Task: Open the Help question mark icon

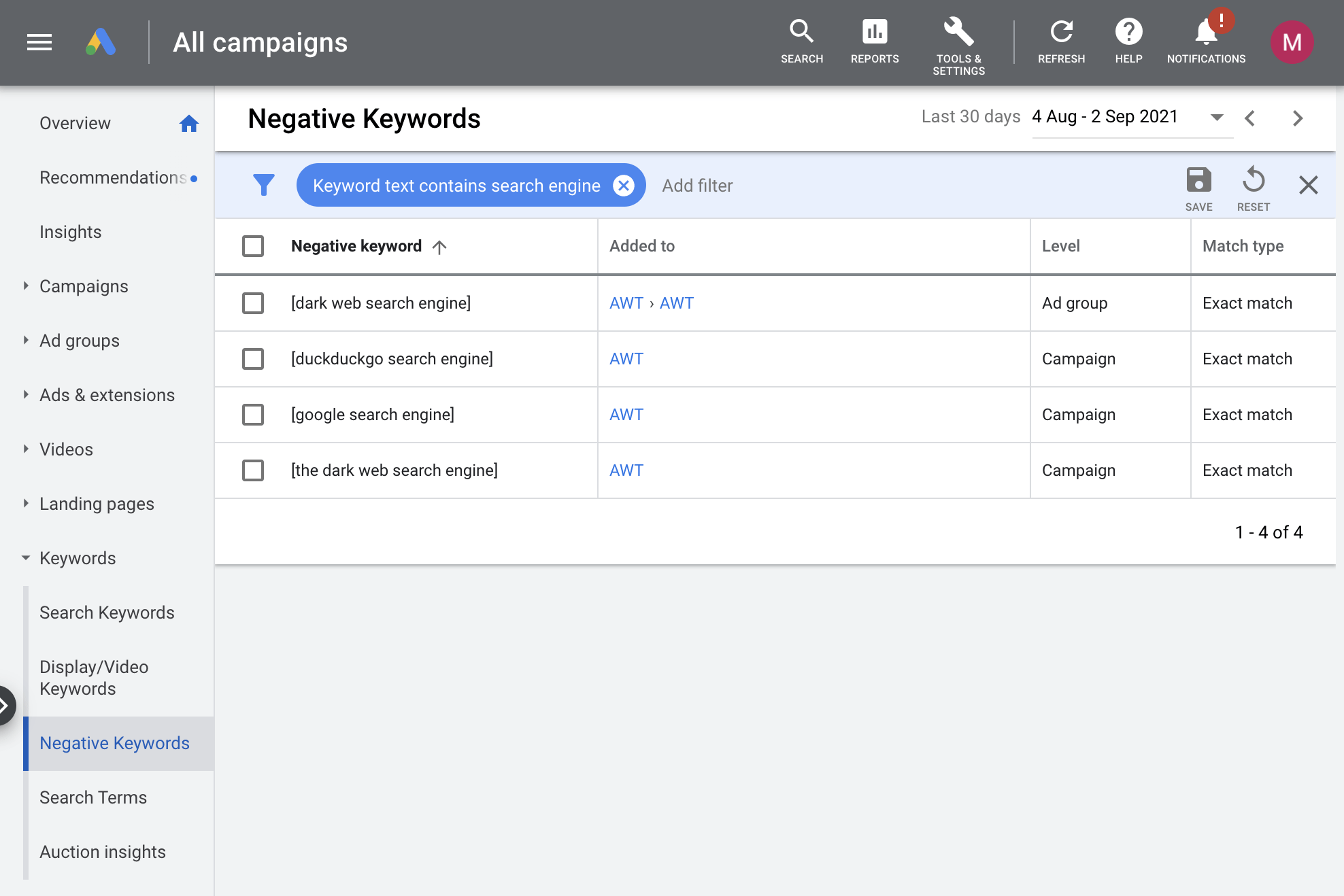Action: pos(1128,32)
